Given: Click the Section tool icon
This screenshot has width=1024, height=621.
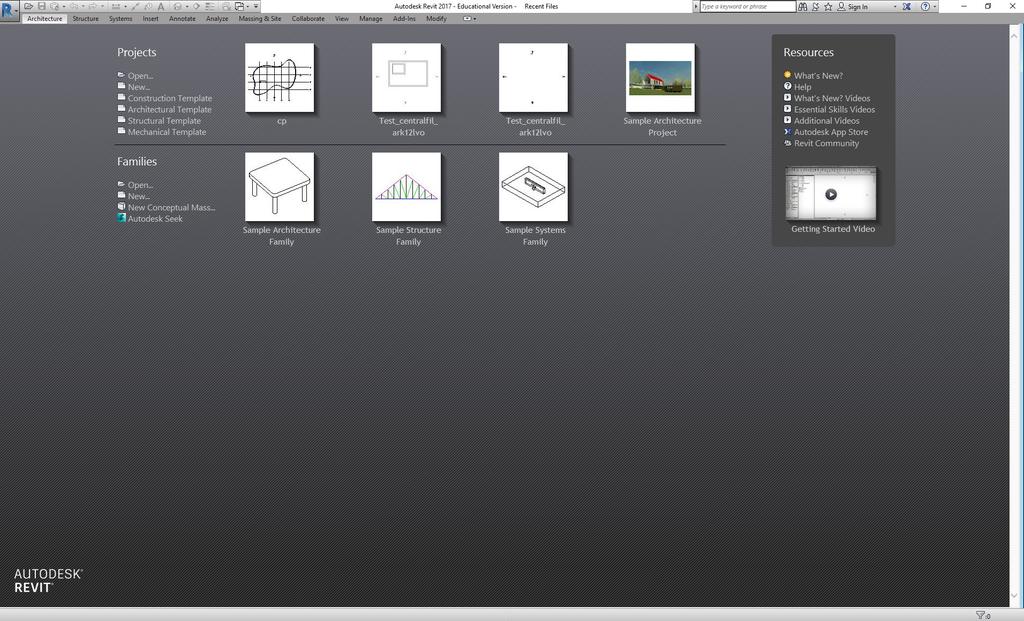Looking at the screenshot, I should tap(196, 7).
